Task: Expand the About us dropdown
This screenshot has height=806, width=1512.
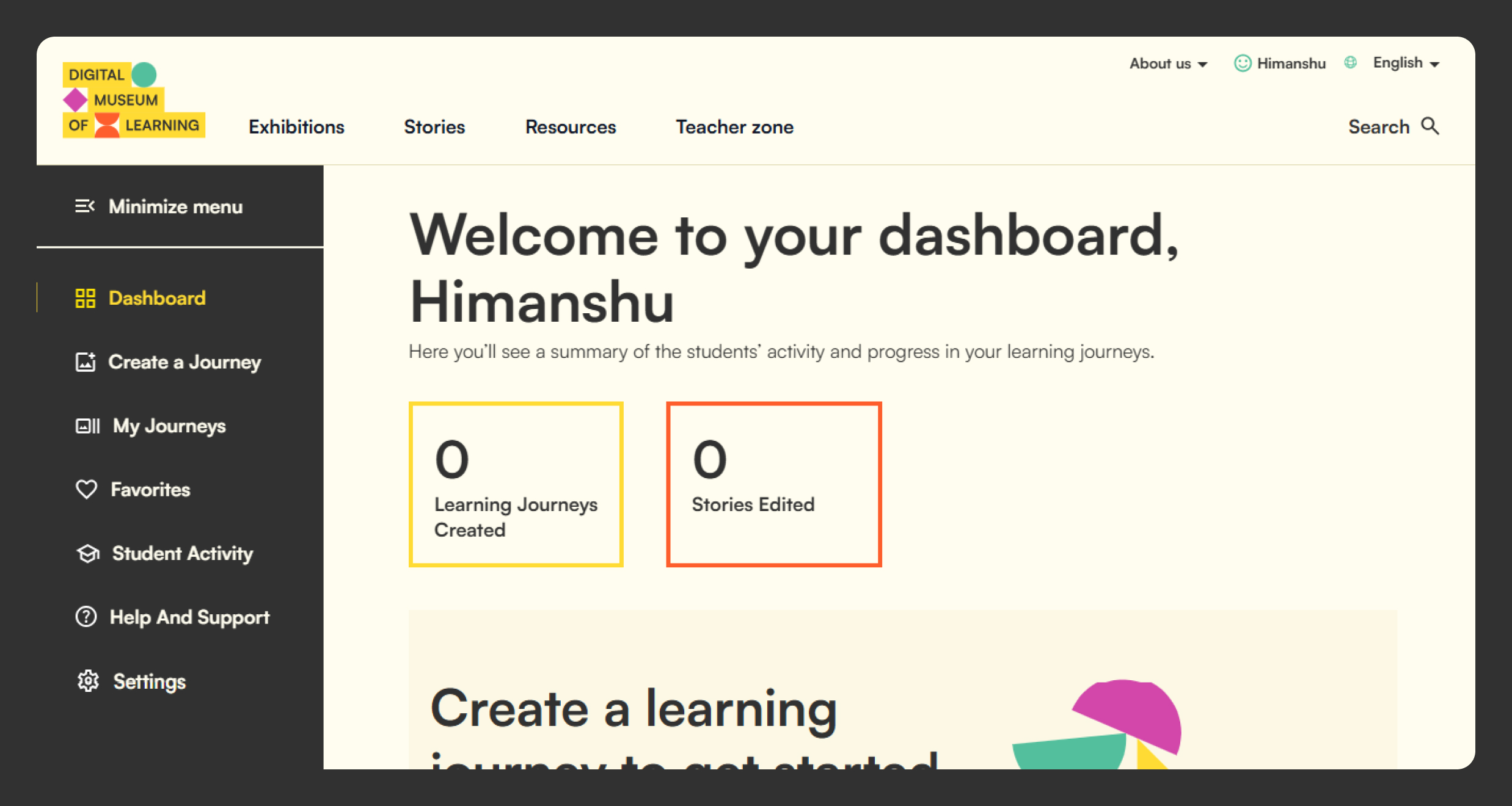Action: click(1167, 64)
